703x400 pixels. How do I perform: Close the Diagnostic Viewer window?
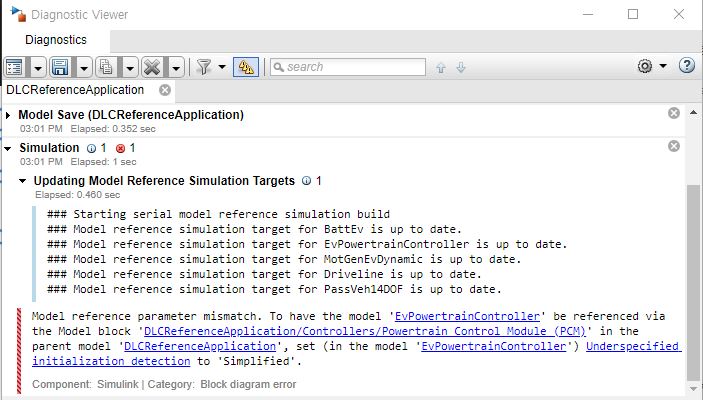tap(679, 14)
